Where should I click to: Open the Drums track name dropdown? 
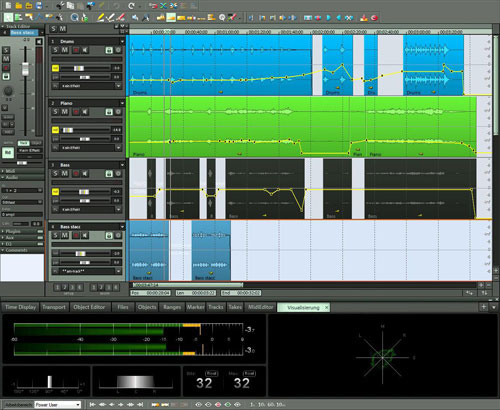pos(122,42)
